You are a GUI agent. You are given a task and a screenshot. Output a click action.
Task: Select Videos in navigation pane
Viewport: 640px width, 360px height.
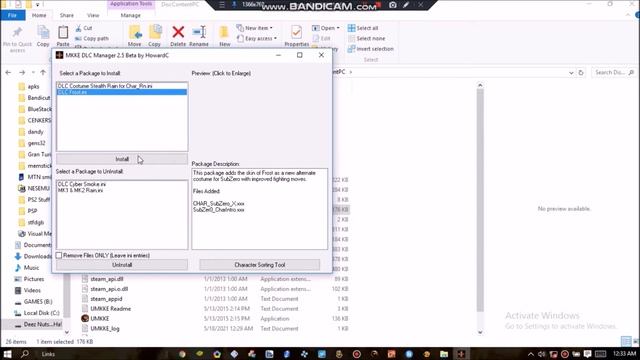click(x=32, y=291)
